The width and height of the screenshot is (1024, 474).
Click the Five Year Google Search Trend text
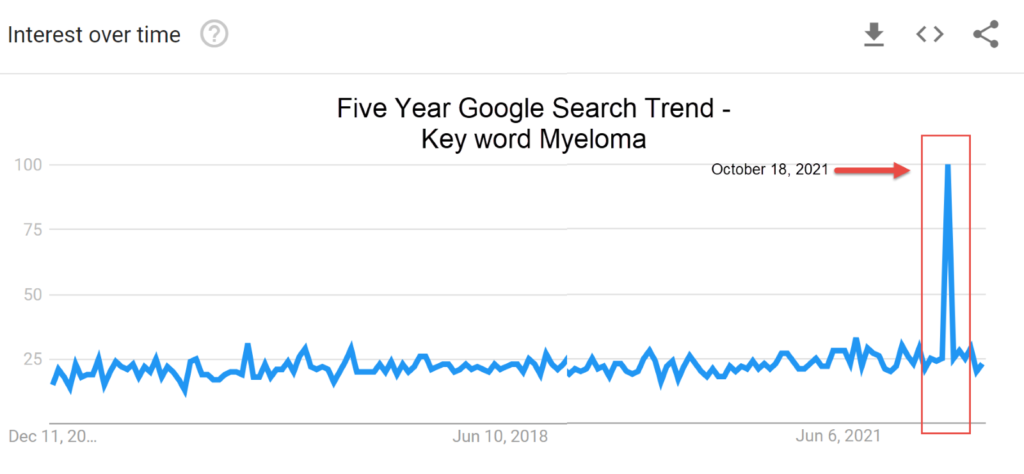(534, 108)
